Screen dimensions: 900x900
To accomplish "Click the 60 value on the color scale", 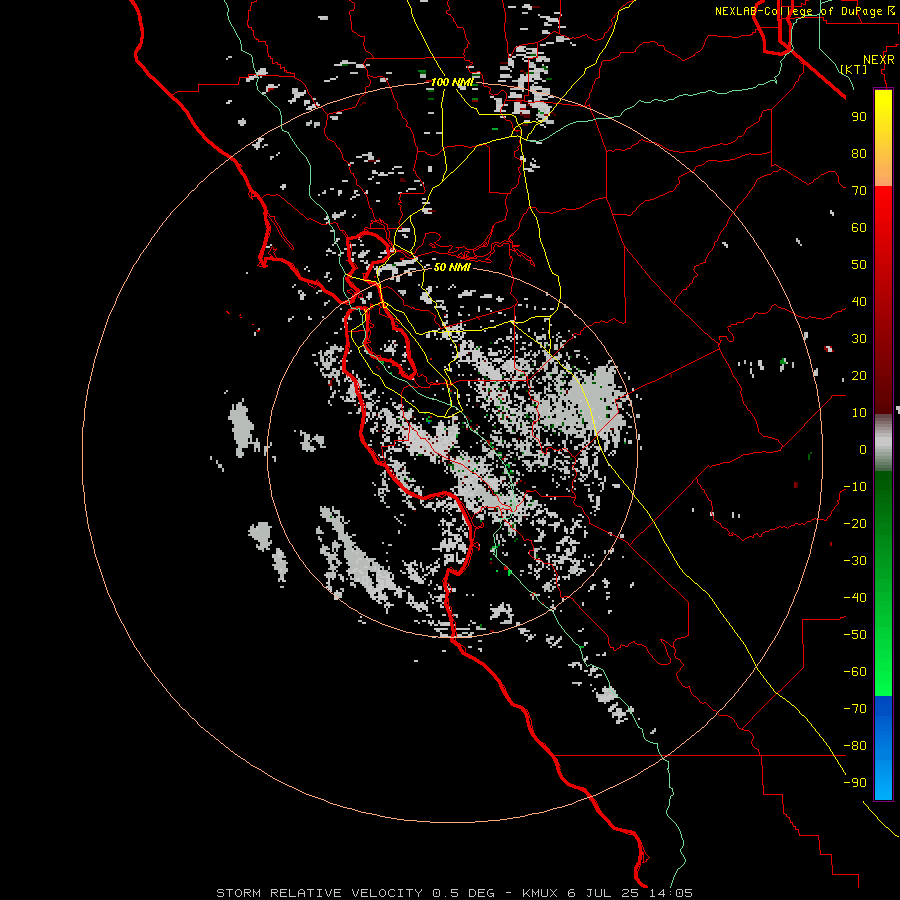I will pos(859,228).
